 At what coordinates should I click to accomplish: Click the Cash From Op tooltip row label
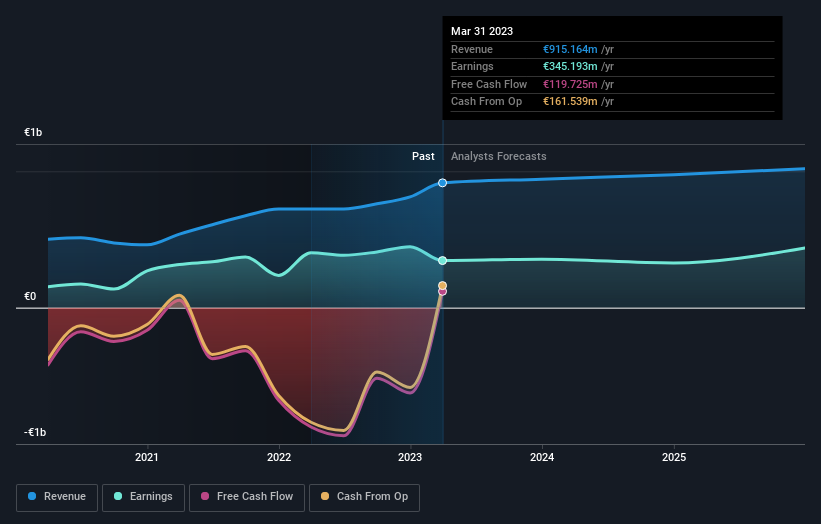[x=486, y=101]
